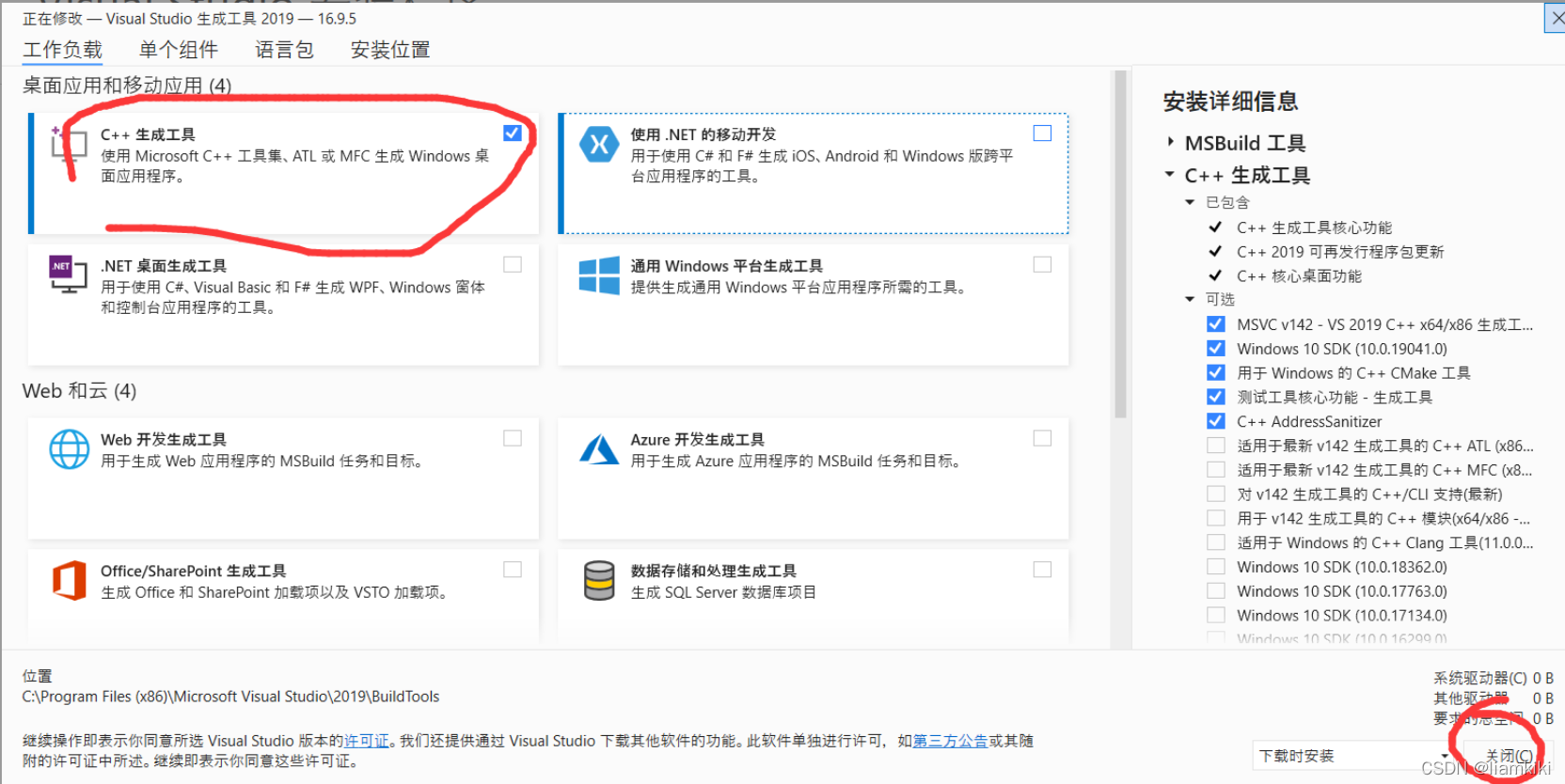Click the C++ 2019 可再发行程序包更新 item
This screenshot has height=784, width=1565.
pos(1340,252)
